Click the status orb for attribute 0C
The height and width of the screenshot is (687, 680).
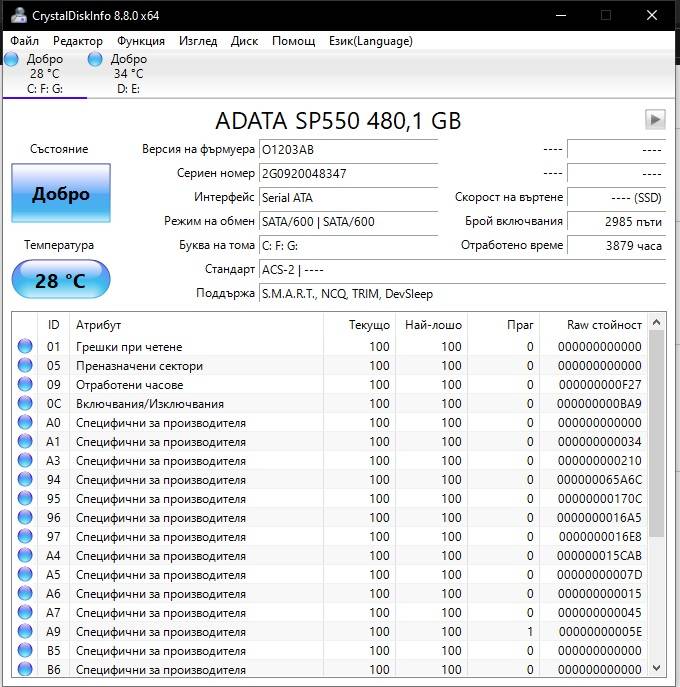pos(25,403)
